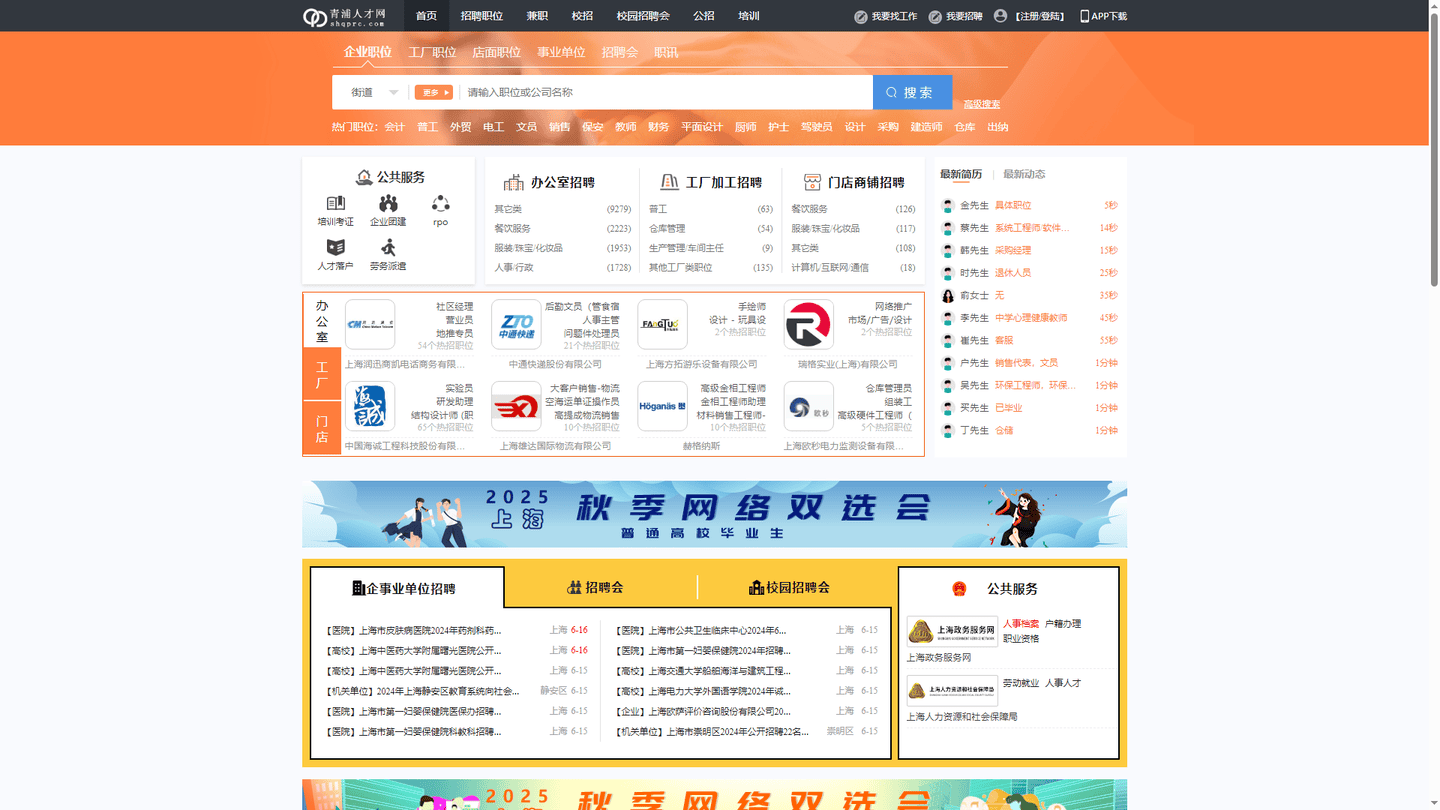This screenshot has width=1440, height=810.
Task: Open 高级搜索 link
Action: point(981,104)
